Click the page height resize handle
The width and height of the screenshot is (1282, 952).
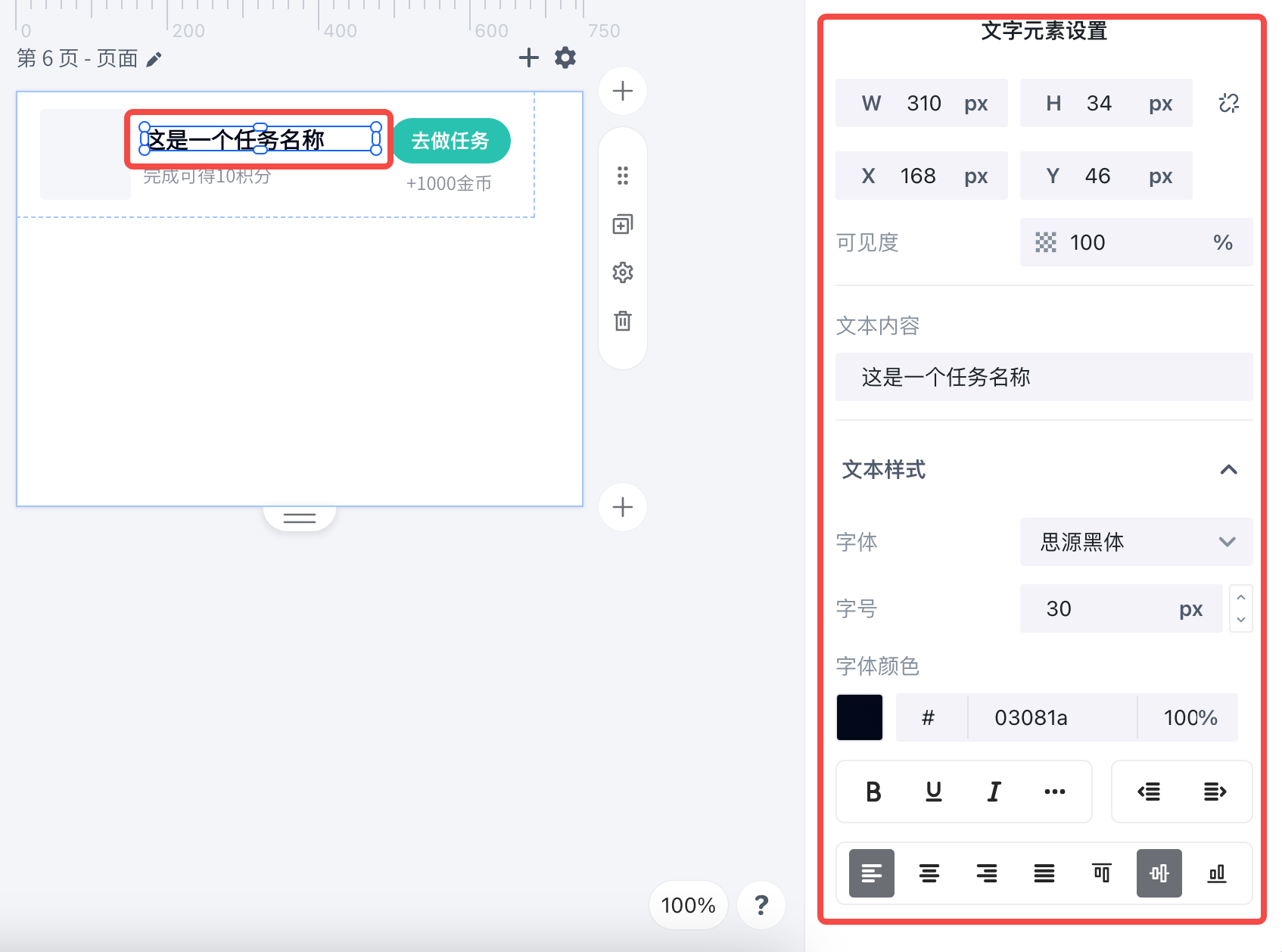pyautogui.click(x=300, y=518)
